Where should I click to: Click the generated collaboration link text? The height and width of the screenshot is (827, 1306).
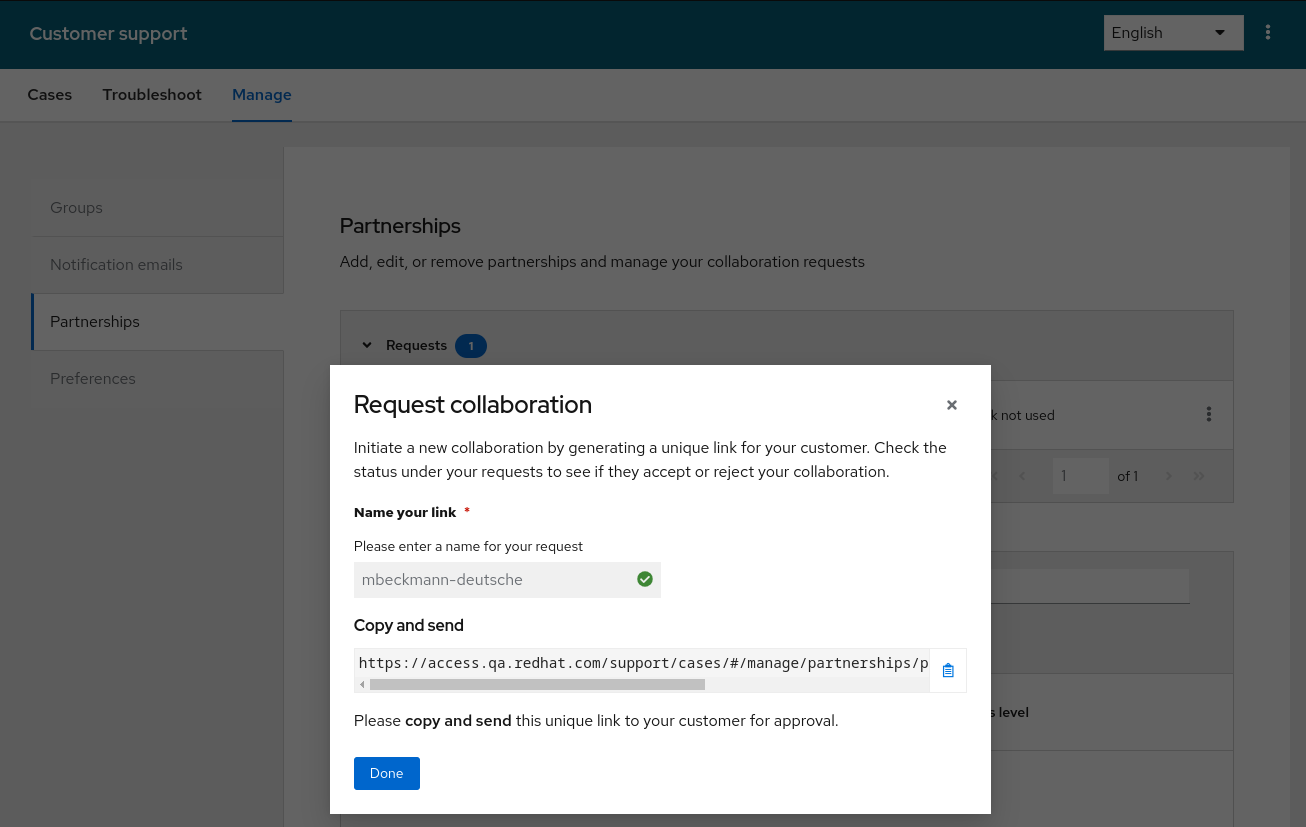click(x=642, y=663)
